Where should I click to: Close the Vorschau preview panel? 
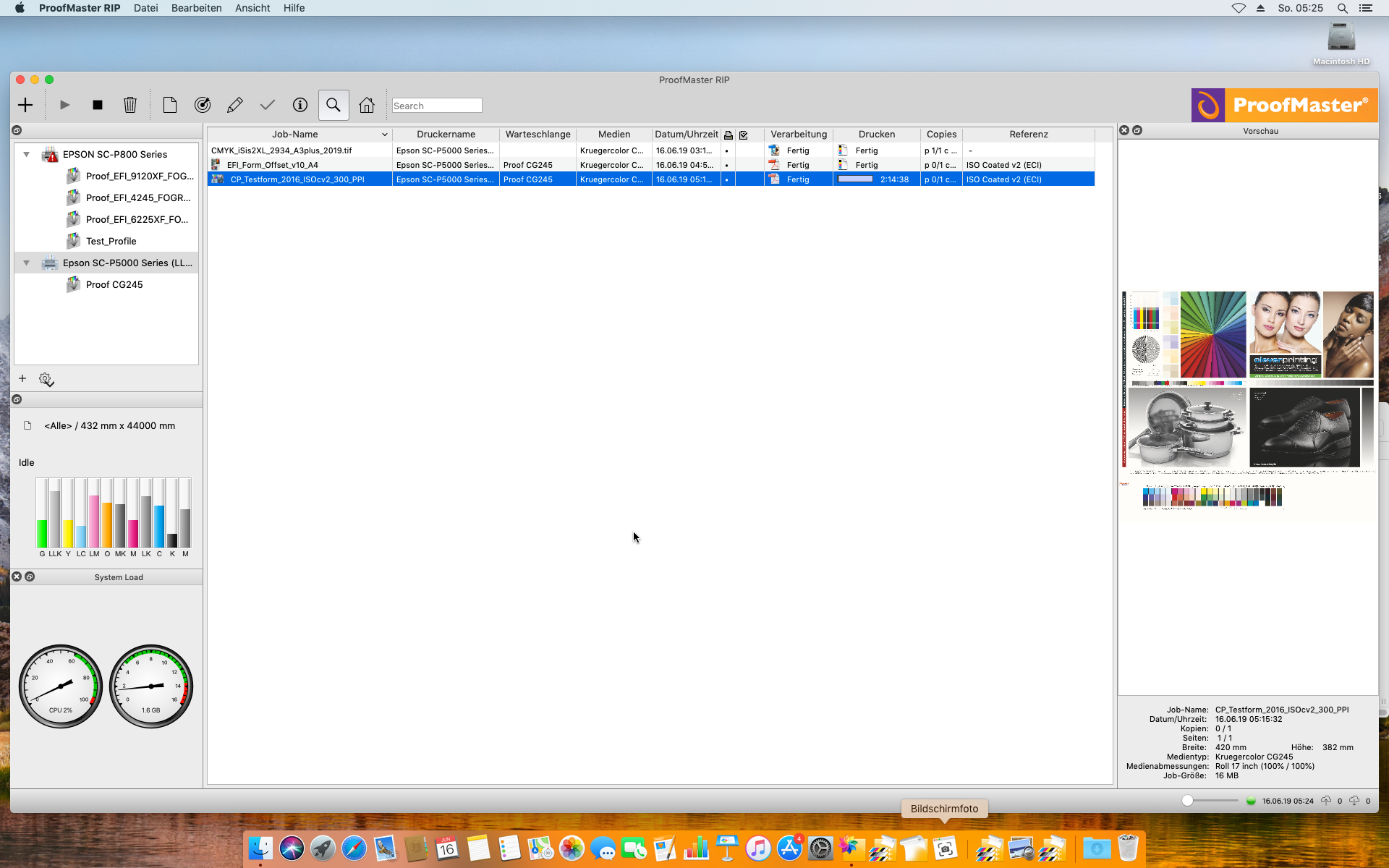[1124, 130]
